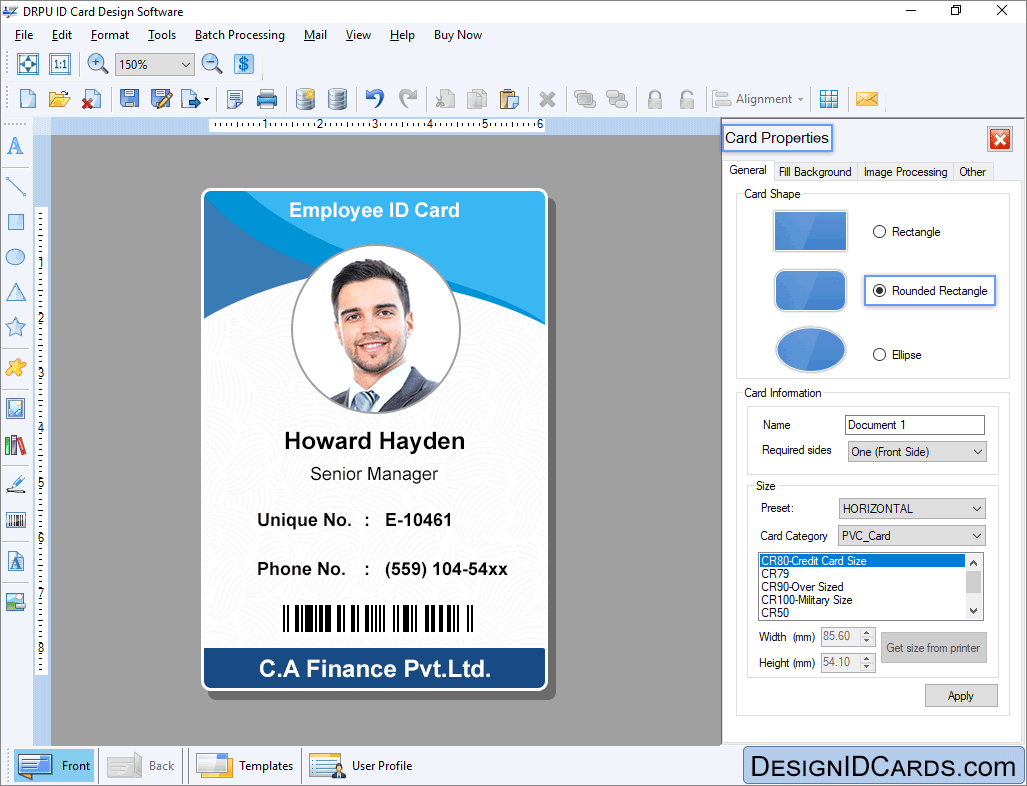
Task: Select the Text tool letter A icon
Action: pyautogui.click(x=15, y=145)
